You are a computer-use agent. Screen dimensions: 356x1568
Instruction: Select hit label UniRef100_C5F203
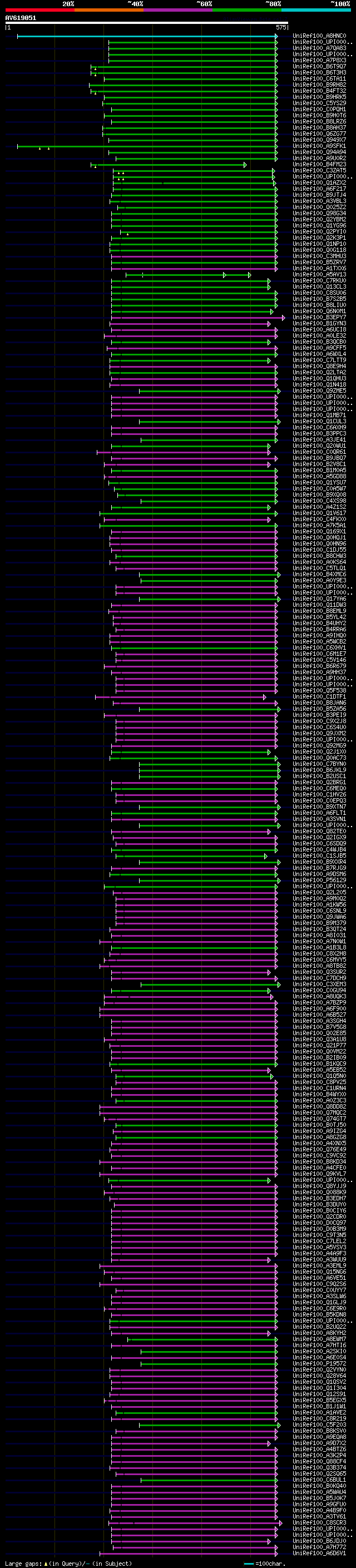pos(319,1425)
